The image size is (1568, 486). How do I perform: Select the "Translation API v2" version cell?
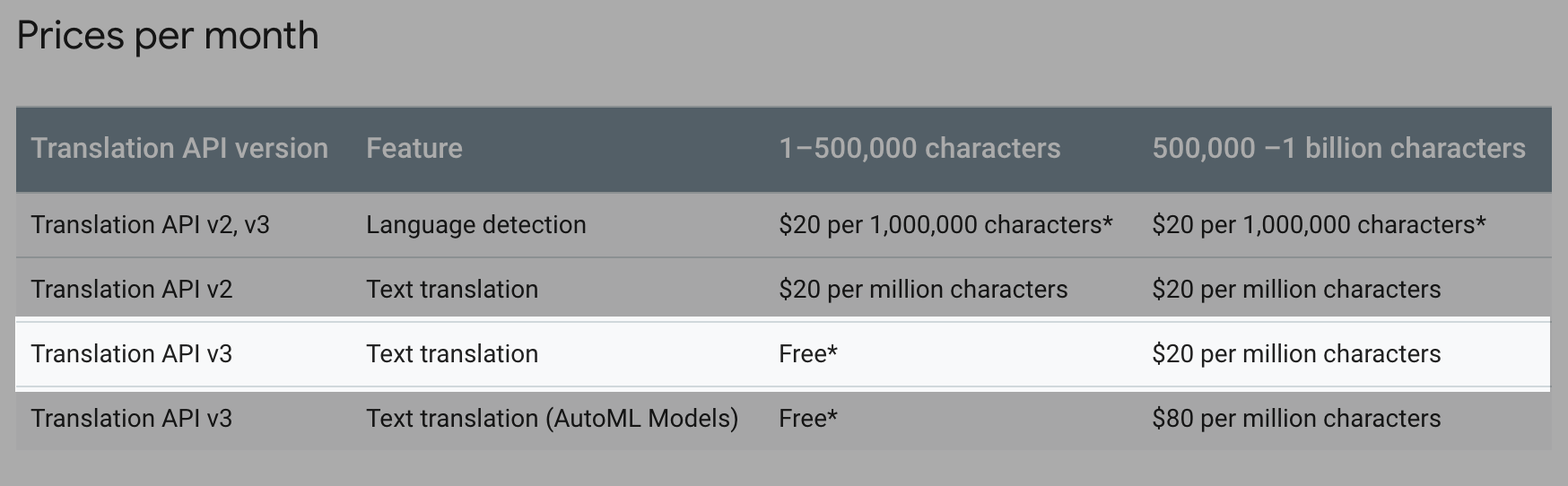coord(131,289)
